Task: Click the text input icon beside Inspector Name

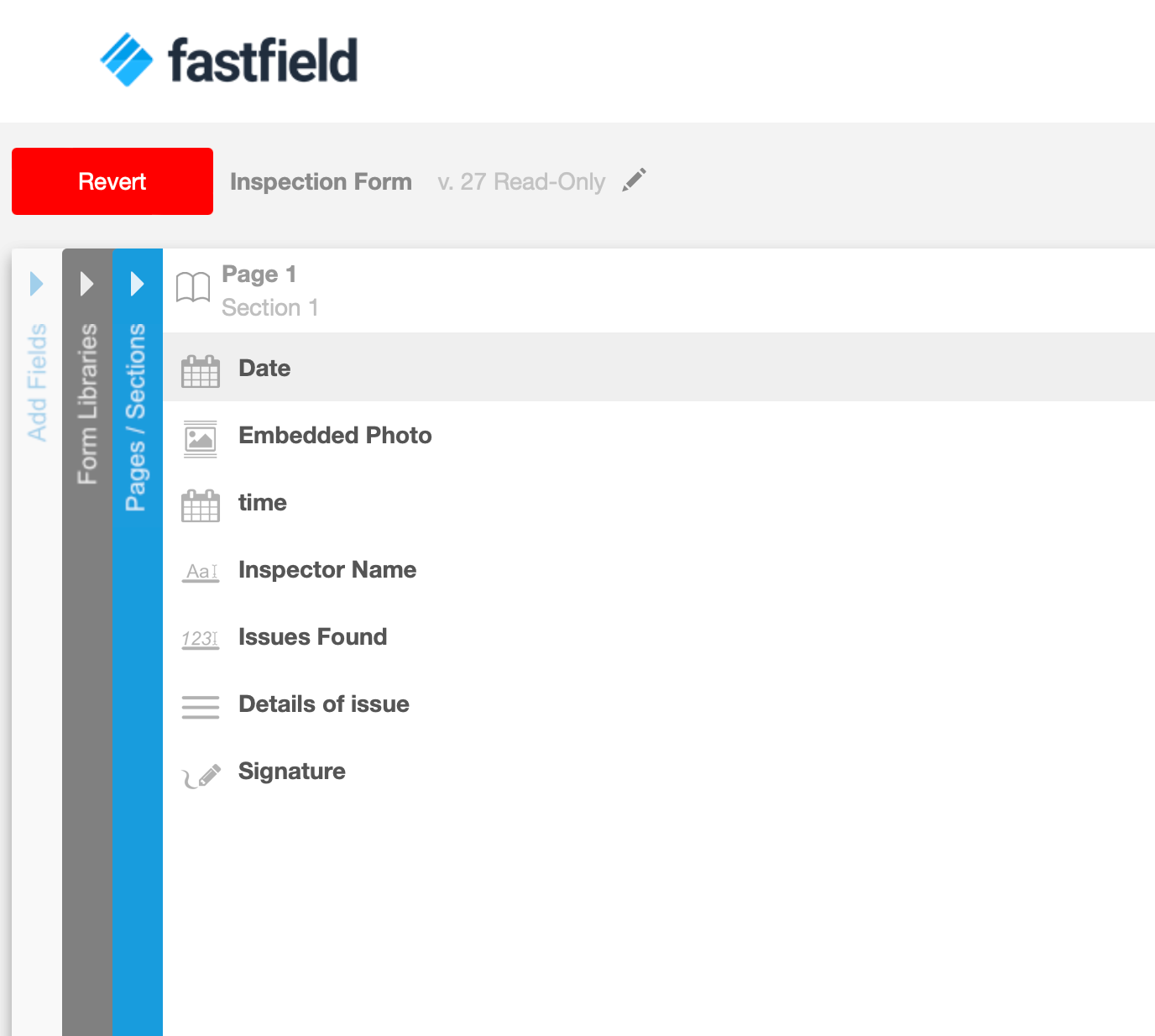Action: click(200, 571)
